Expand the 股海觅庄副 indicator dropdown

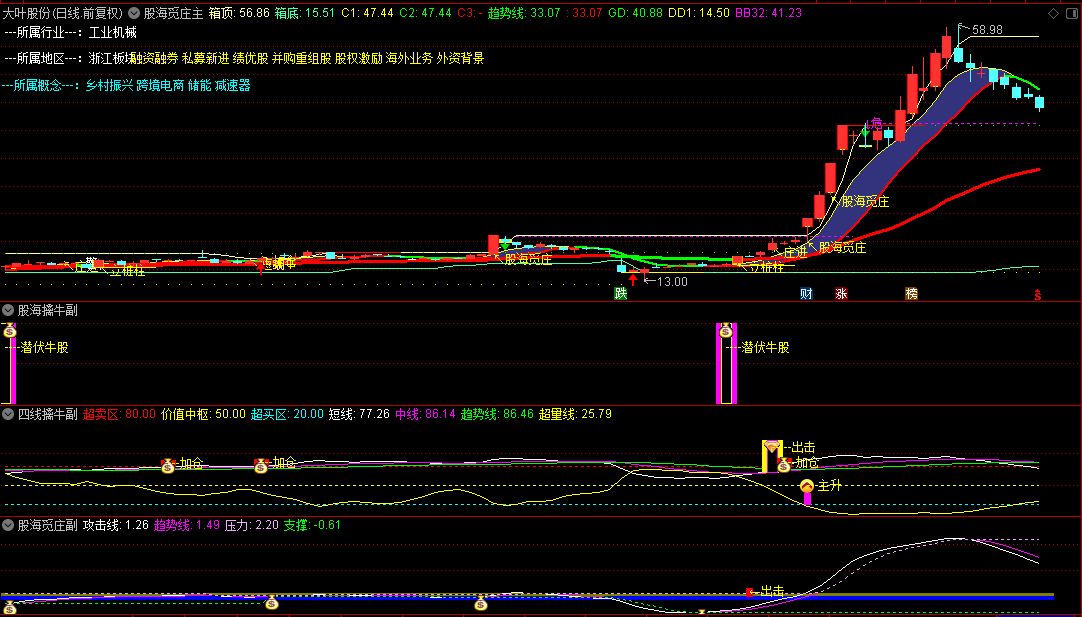9,524
